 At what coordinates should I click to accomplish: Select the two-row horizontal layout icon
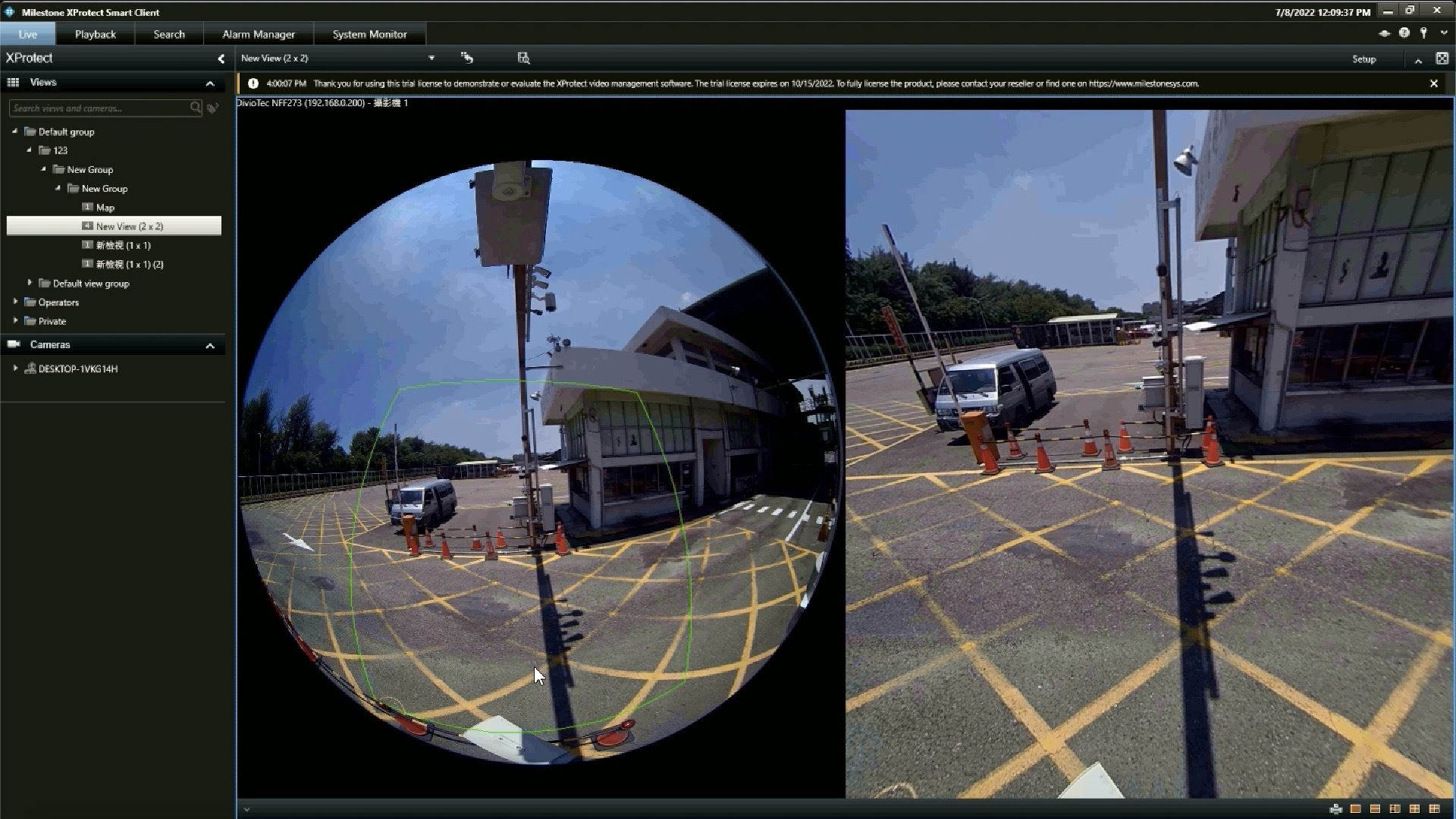[1375, 809]
